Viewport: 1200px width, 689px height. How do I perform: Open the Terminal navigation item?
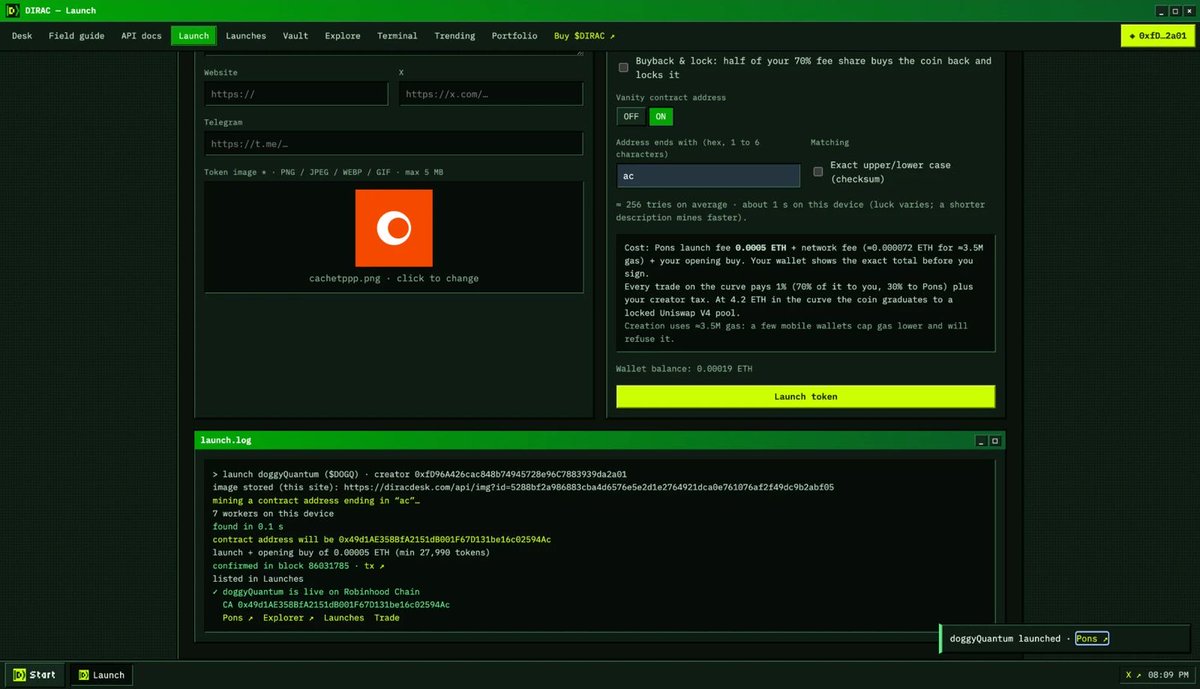397,36
